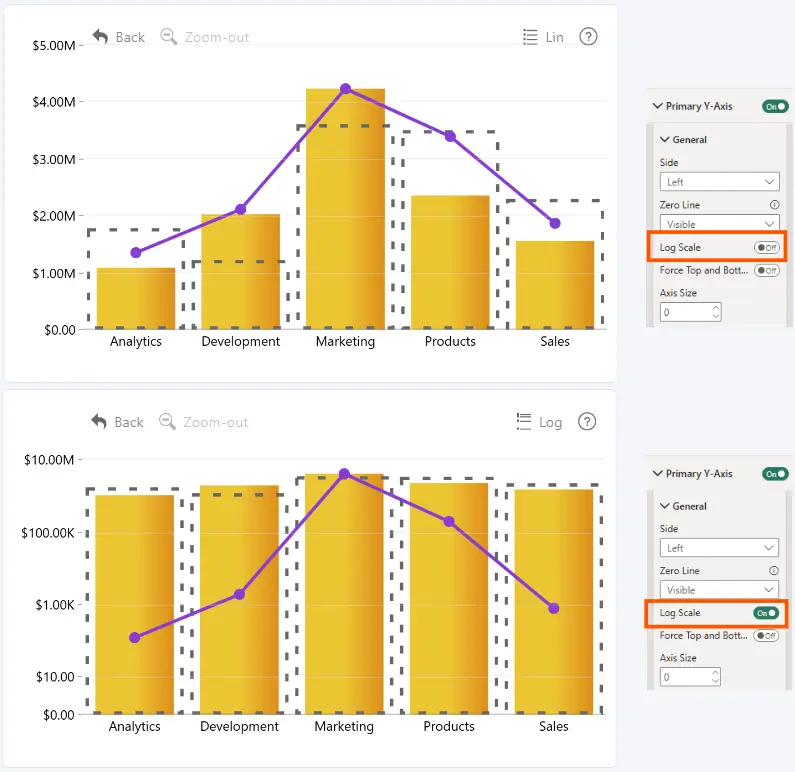Turn on Log Scale toggle in upper panel

click(767, 247)
